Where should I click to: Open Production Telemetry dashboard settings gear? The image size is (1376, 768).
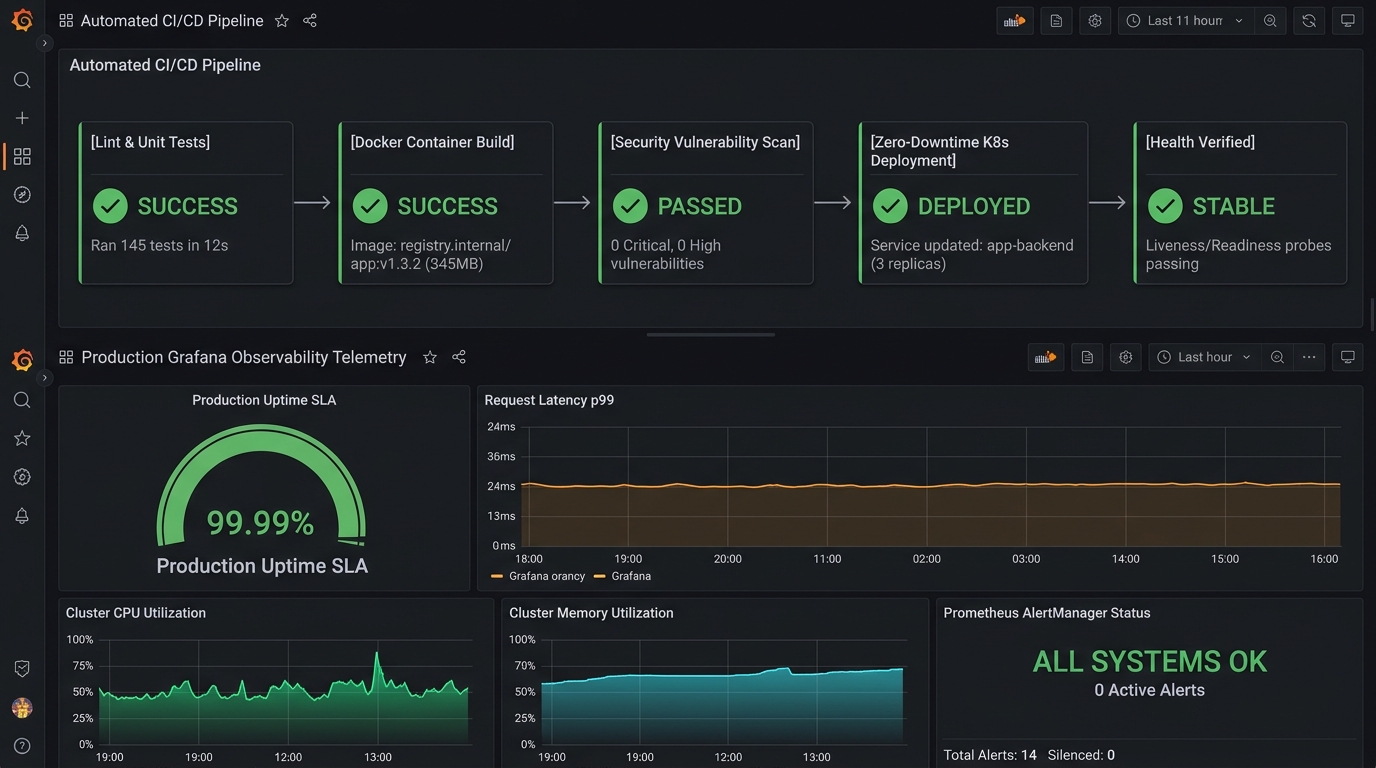point(1126,357)
